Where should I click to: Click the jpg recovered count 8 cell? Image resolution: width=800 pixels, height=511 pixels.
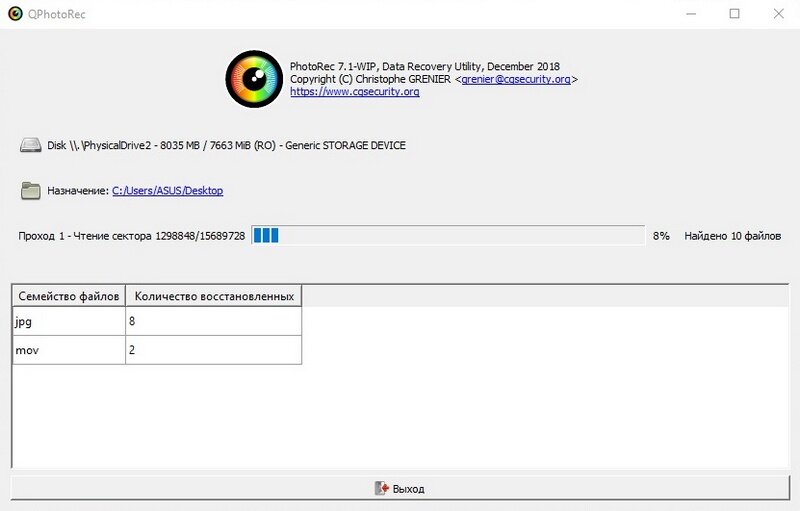click(214, 321)
